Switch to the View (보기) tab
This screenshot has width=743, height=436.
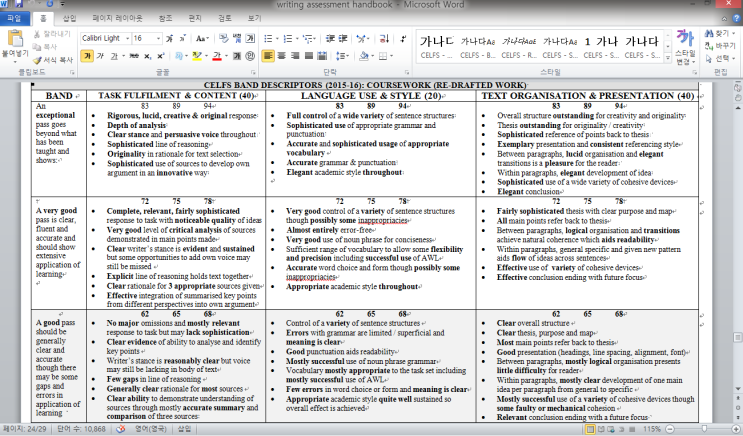pos(254,18)
